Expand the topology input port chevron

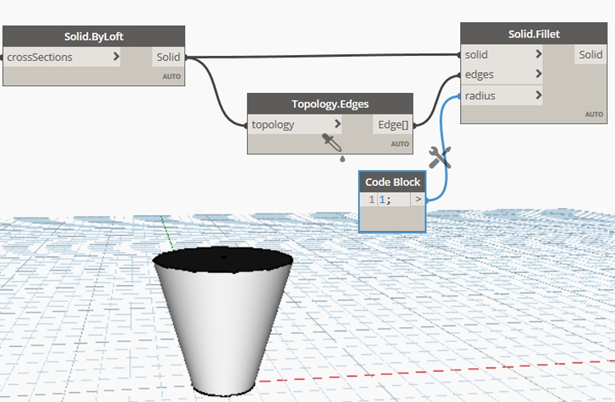[337, 125]
